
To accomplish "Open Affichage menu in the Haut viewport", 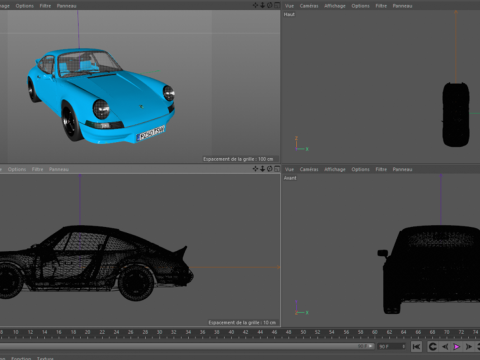I will [335, 6].
